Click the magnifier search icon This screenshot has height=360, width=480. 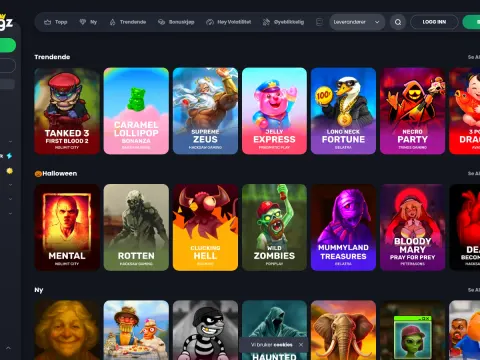pyautogui.click(x=398, y=22)
